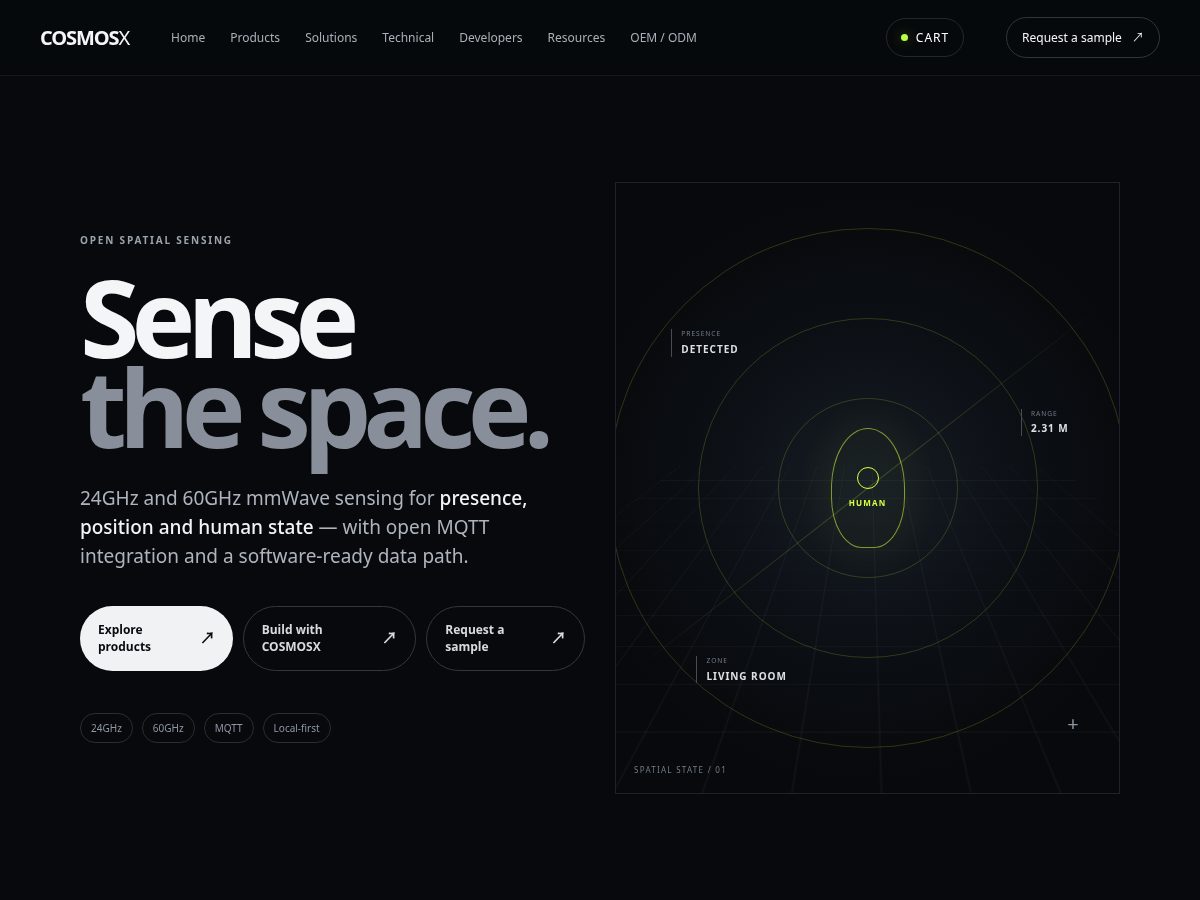Viewport: 1200px width, 900px height.
Task: Select the MQTT tag
Action: coord(229,728)
